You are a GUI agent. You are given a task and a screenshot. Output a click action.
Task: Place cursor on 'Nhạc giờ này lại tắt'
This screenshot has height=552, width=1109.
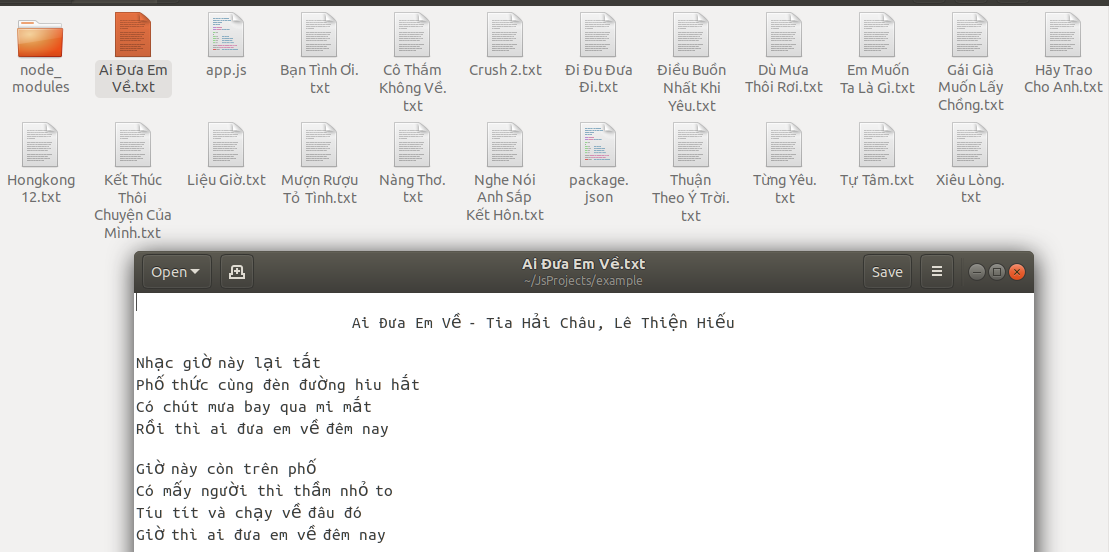point(228,363)
